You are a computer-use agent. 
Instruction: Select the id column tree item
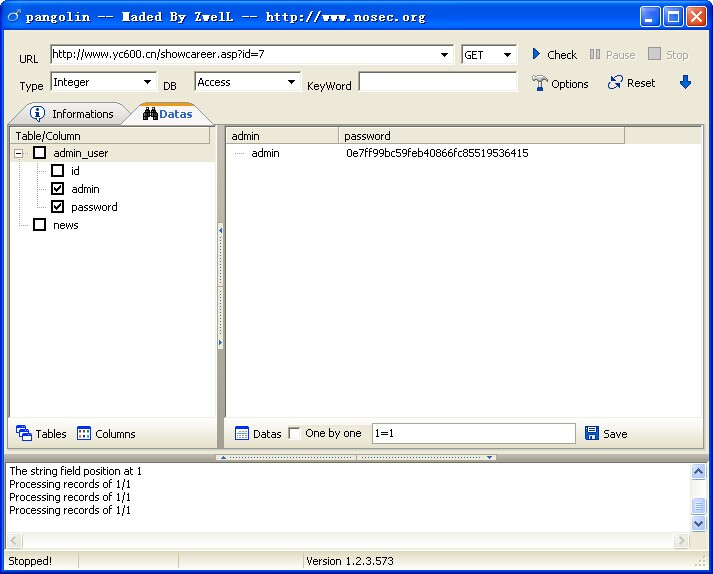coord(75,171)
